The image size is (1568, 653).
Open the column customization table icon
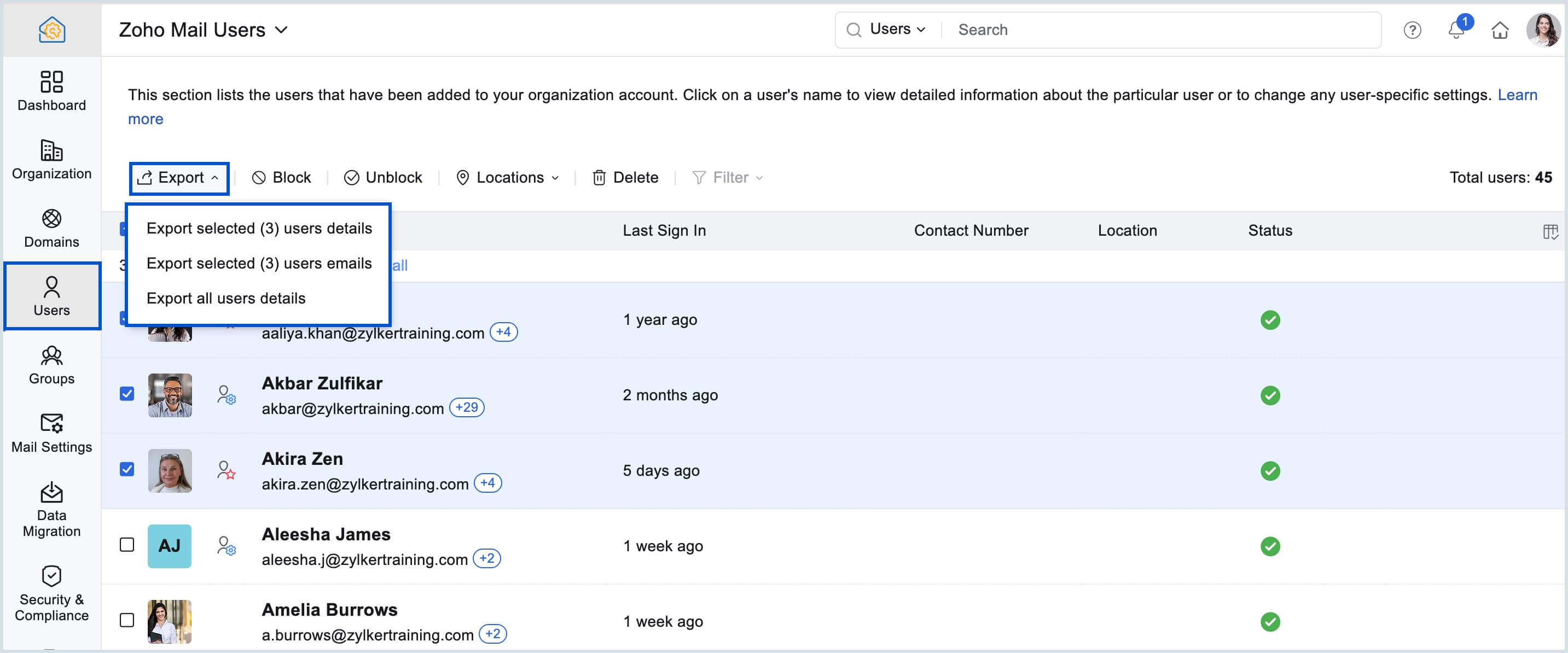pos(1550,231)
